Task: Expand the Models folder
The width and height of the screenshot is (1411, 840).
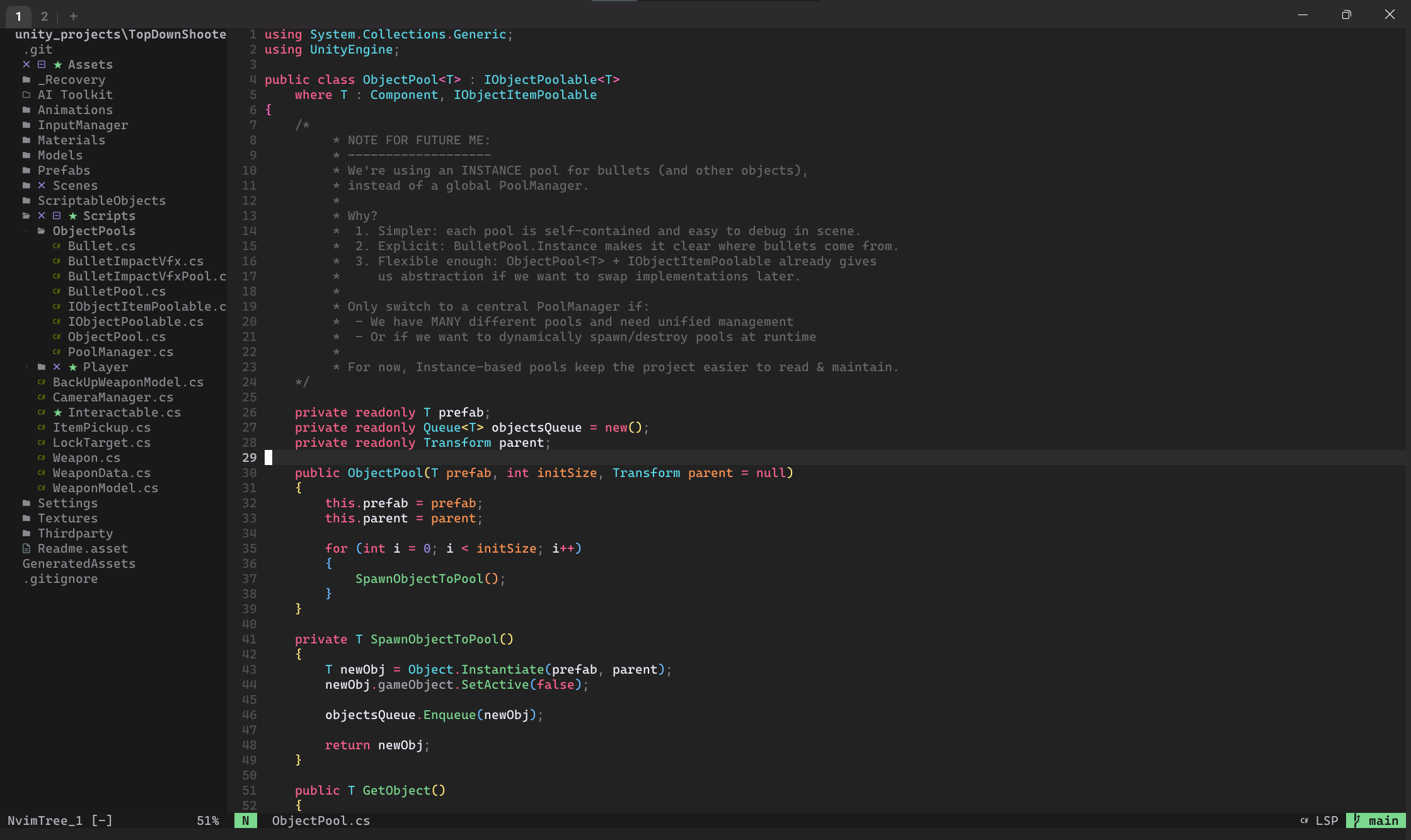Action: (60, 156)
